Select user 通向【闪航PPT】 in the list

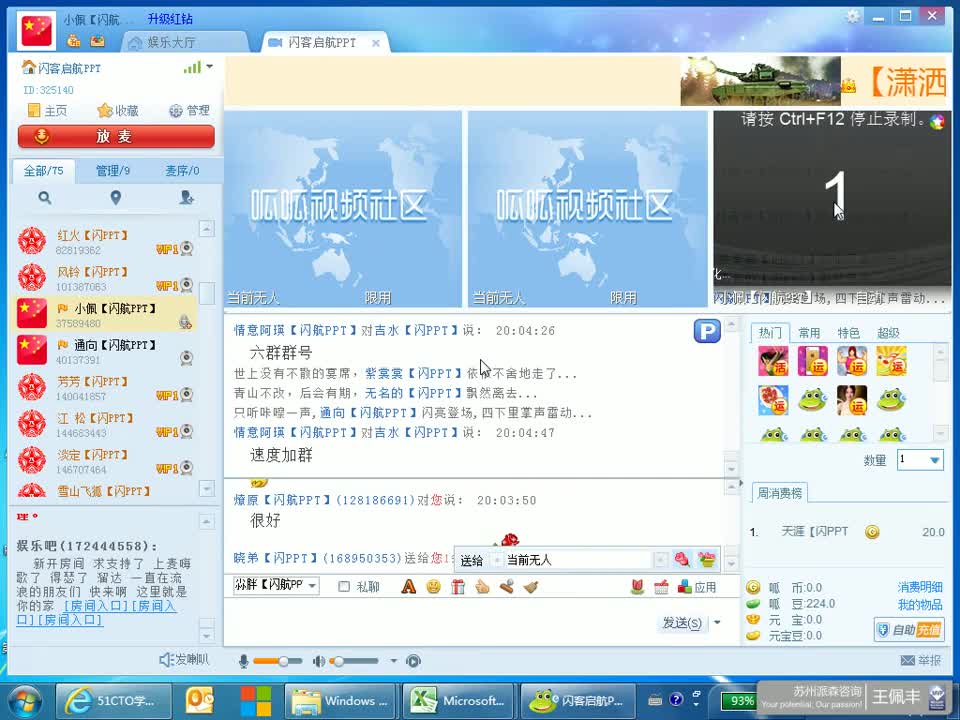[x=105, y=351]
